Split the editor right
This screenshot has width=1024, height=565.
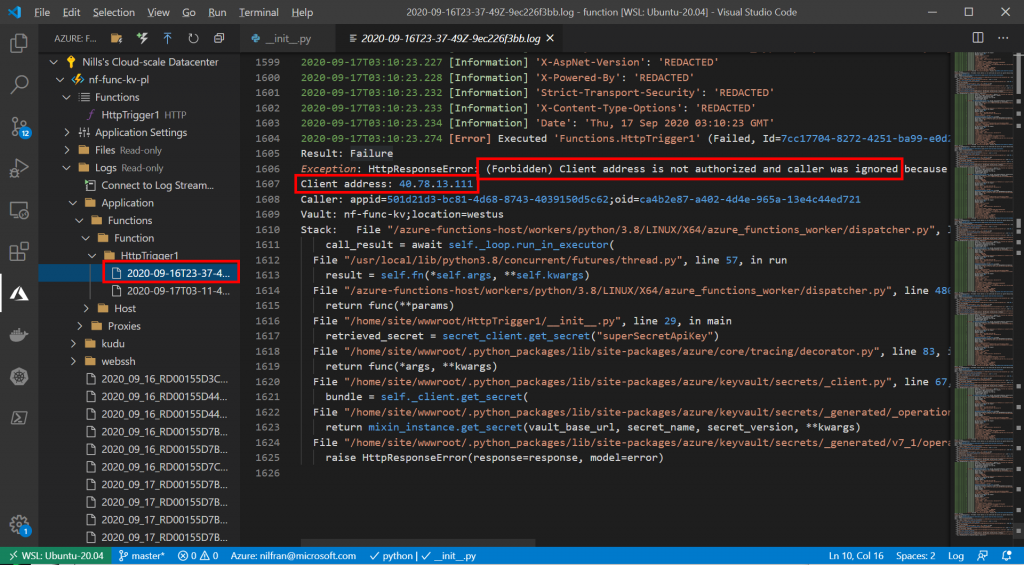click(978, 39)
